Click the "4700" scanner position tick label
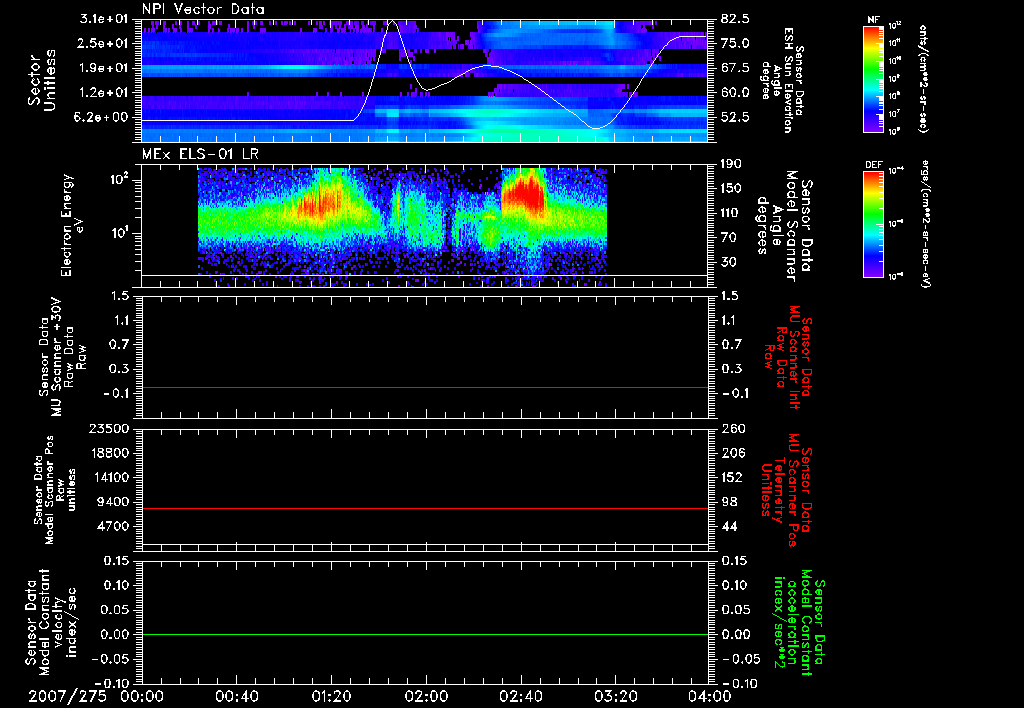 pyautogui.click(x=113, y=526)
